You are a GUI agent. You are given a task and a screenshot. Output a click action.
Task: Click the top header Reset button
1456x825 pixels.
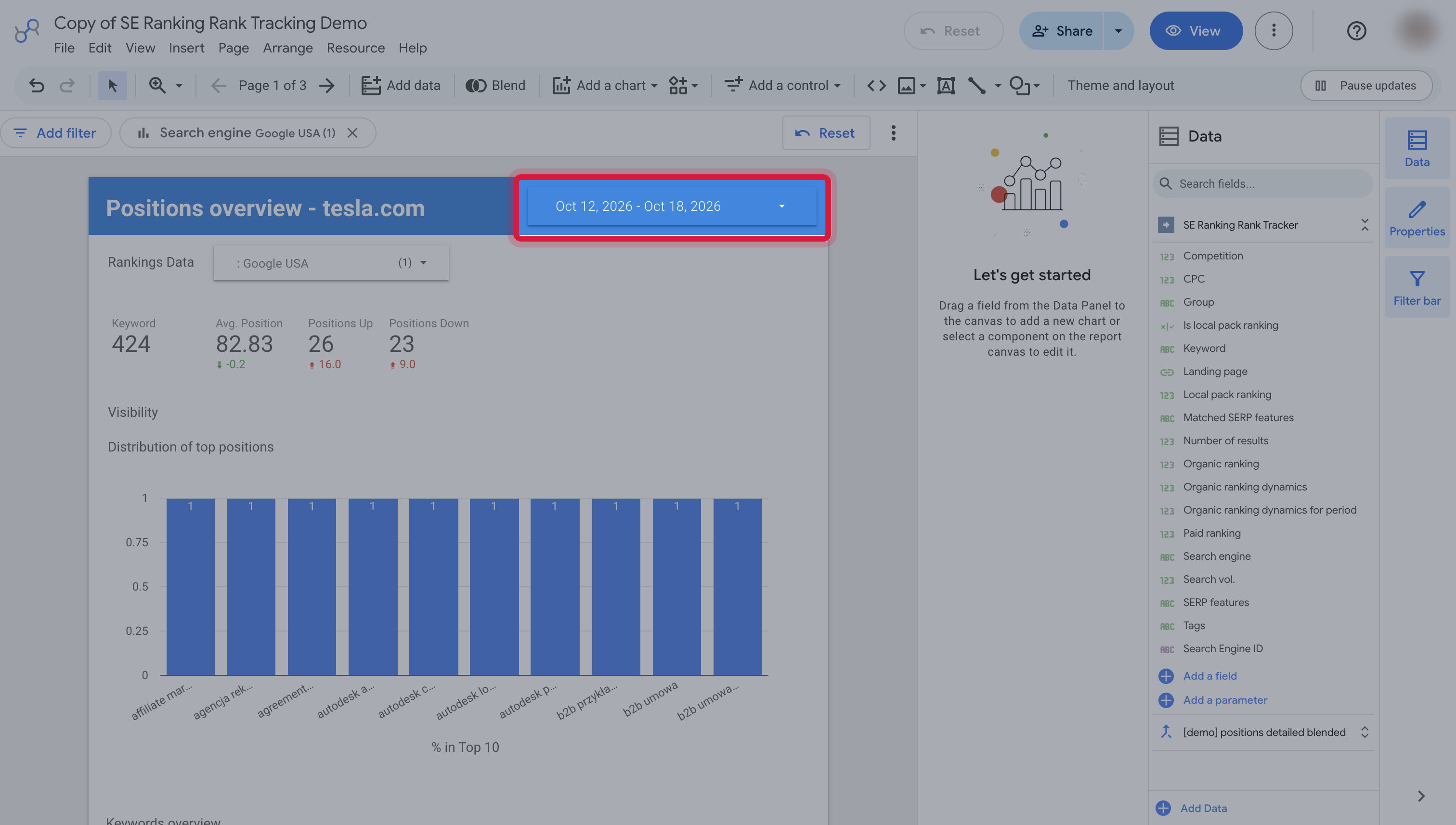click(x=953, y=31)
